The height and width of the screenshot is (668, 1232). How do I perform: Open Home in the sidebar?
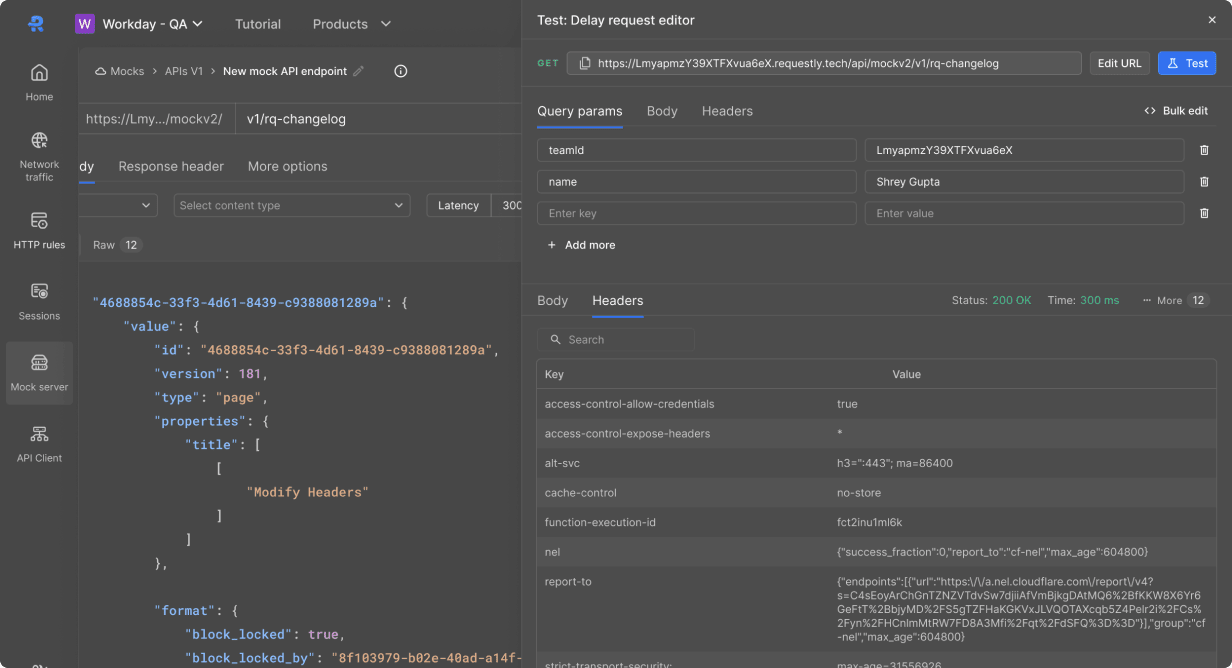[x=39, y=82]
